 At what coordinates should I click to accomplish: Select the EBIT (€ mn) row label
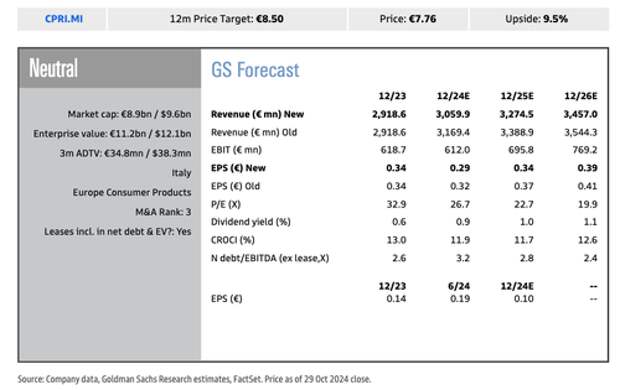pyautogui.click(x=236, y=150)
